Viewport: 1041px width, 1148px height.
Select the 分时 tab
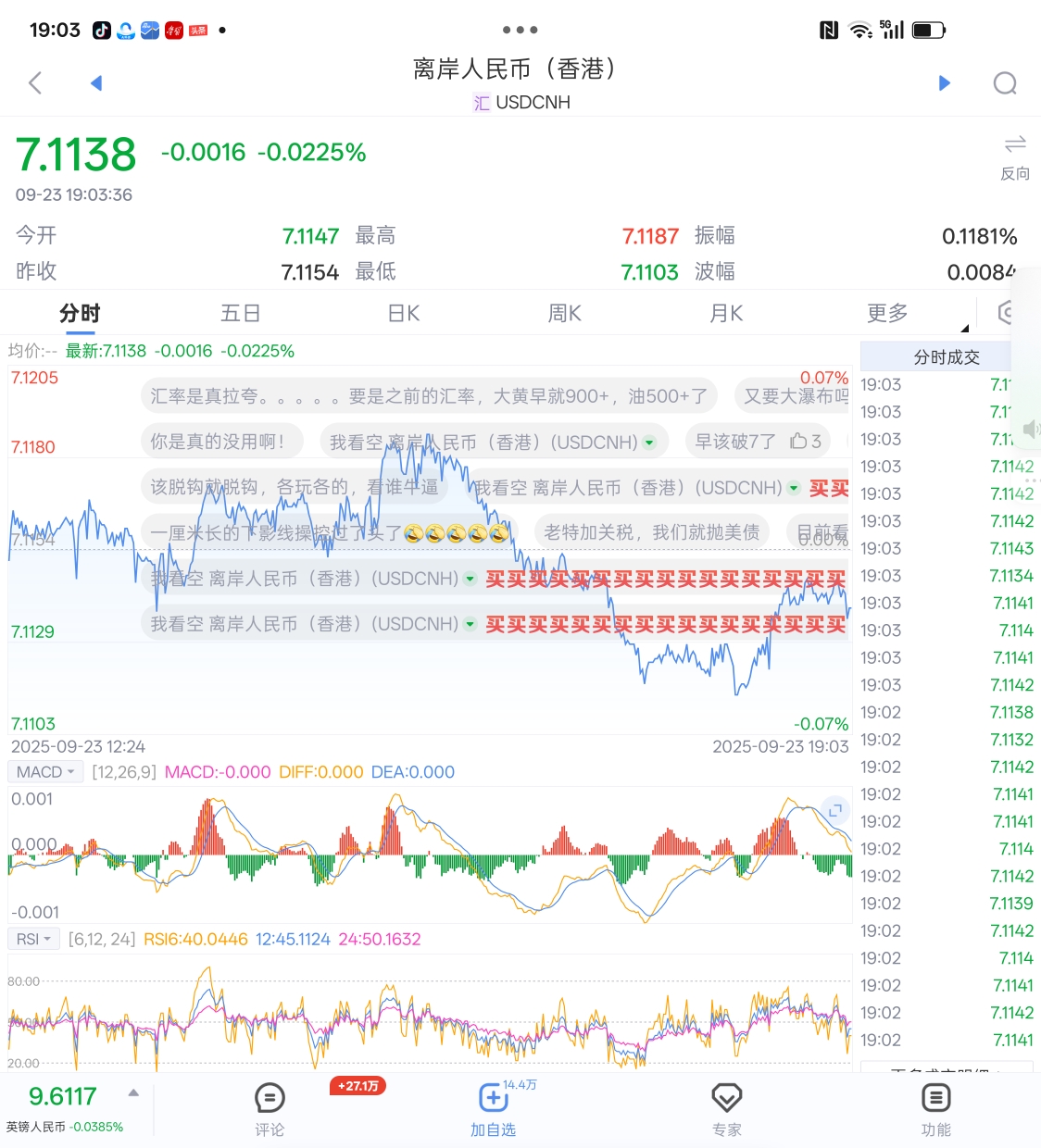tap(80, 313)
